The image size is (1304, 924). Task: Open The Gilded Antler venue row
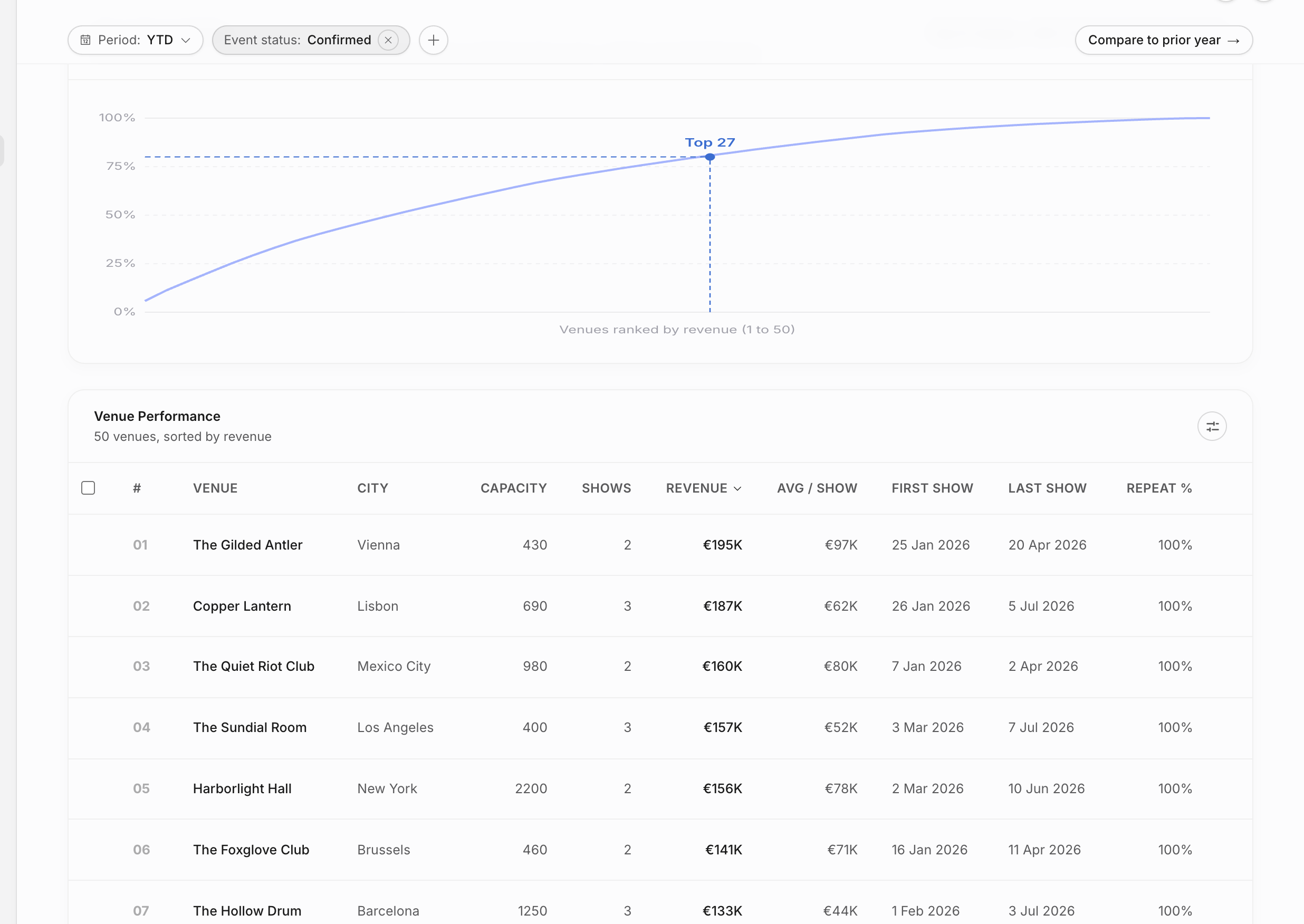[660, 545]
